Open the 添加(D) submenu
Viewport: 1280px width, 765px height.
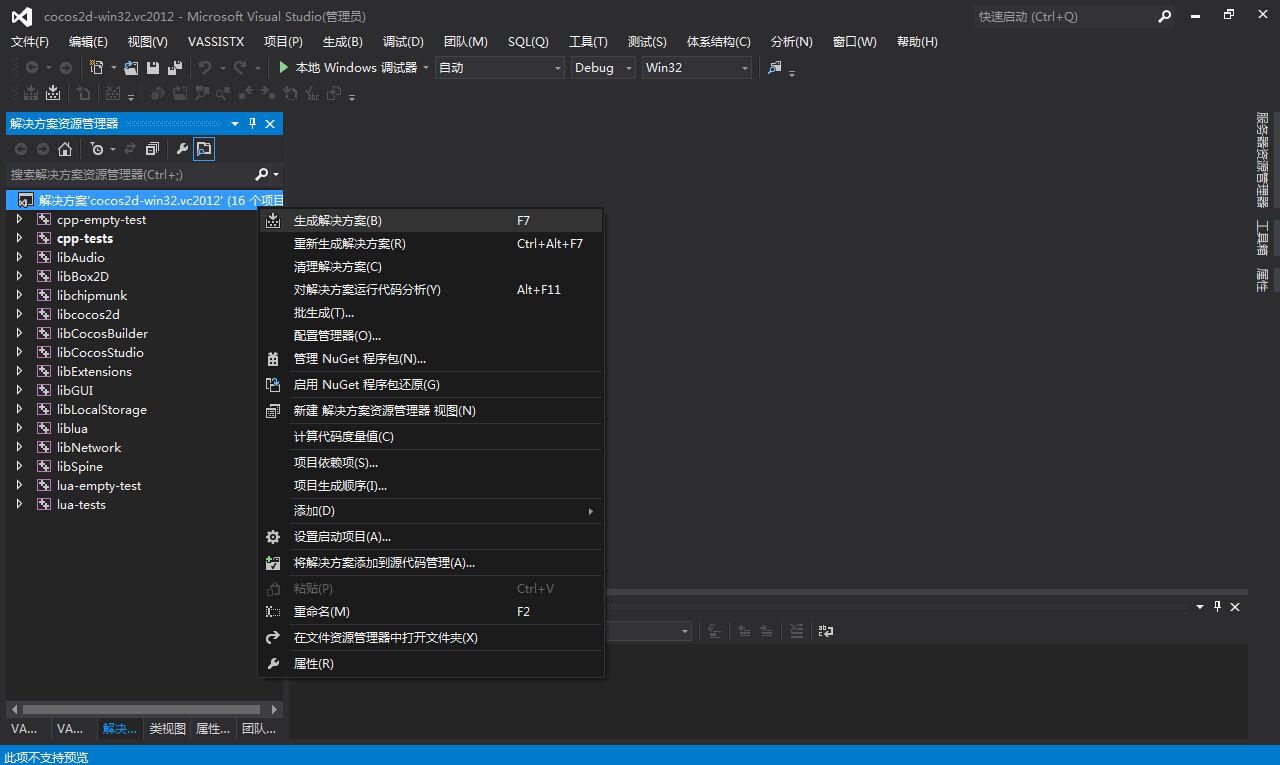coord(431,511)
